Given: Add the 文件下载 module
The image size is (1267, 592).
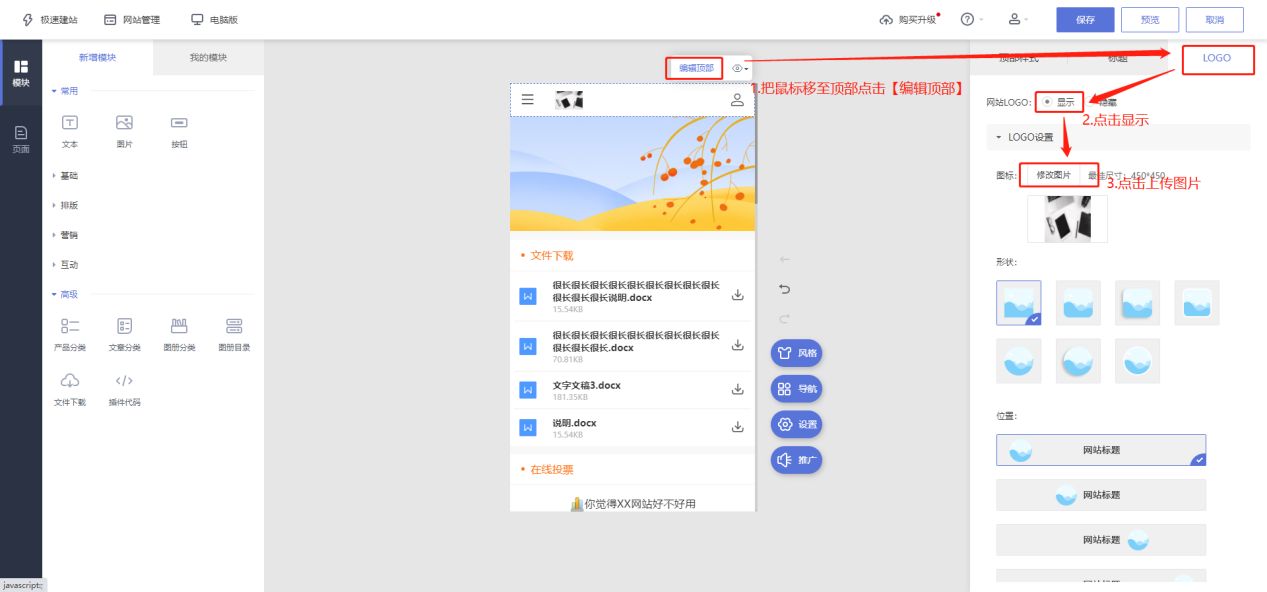Looking at the screenshot, I should [x=70, y=389].
